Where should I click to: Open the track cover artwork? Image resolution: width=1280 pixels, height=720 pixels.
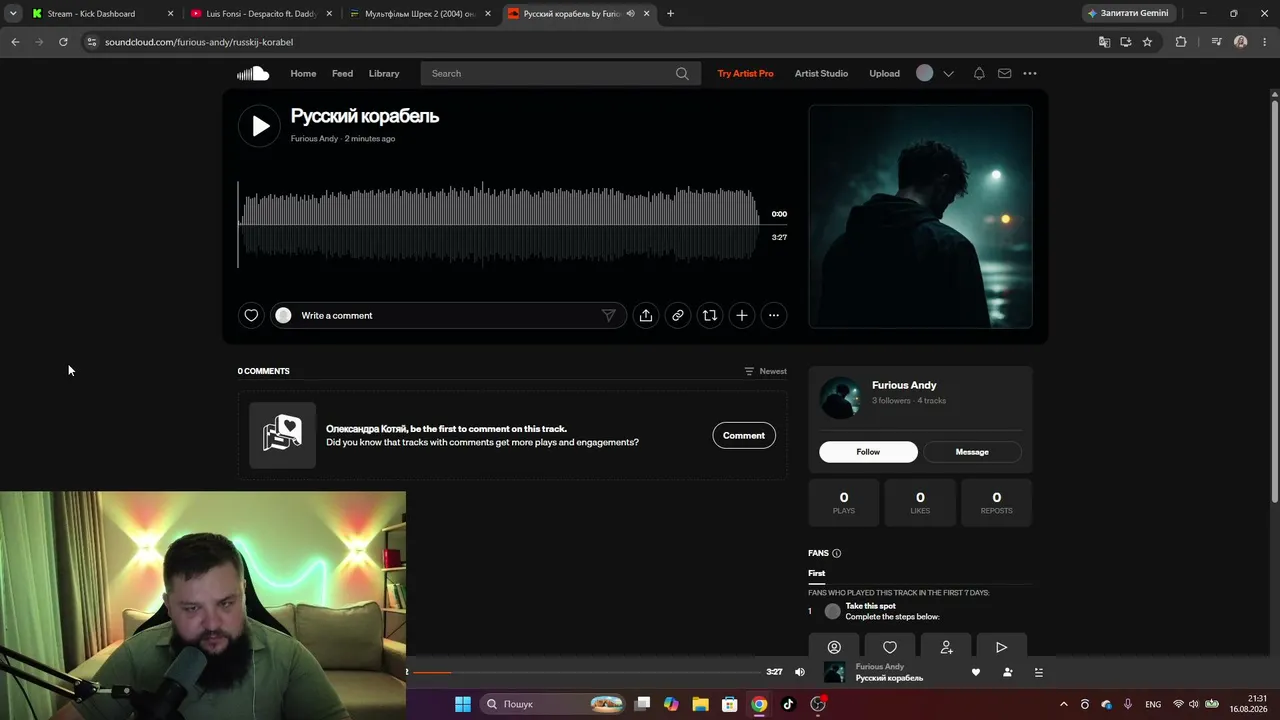tap(920, 216)
